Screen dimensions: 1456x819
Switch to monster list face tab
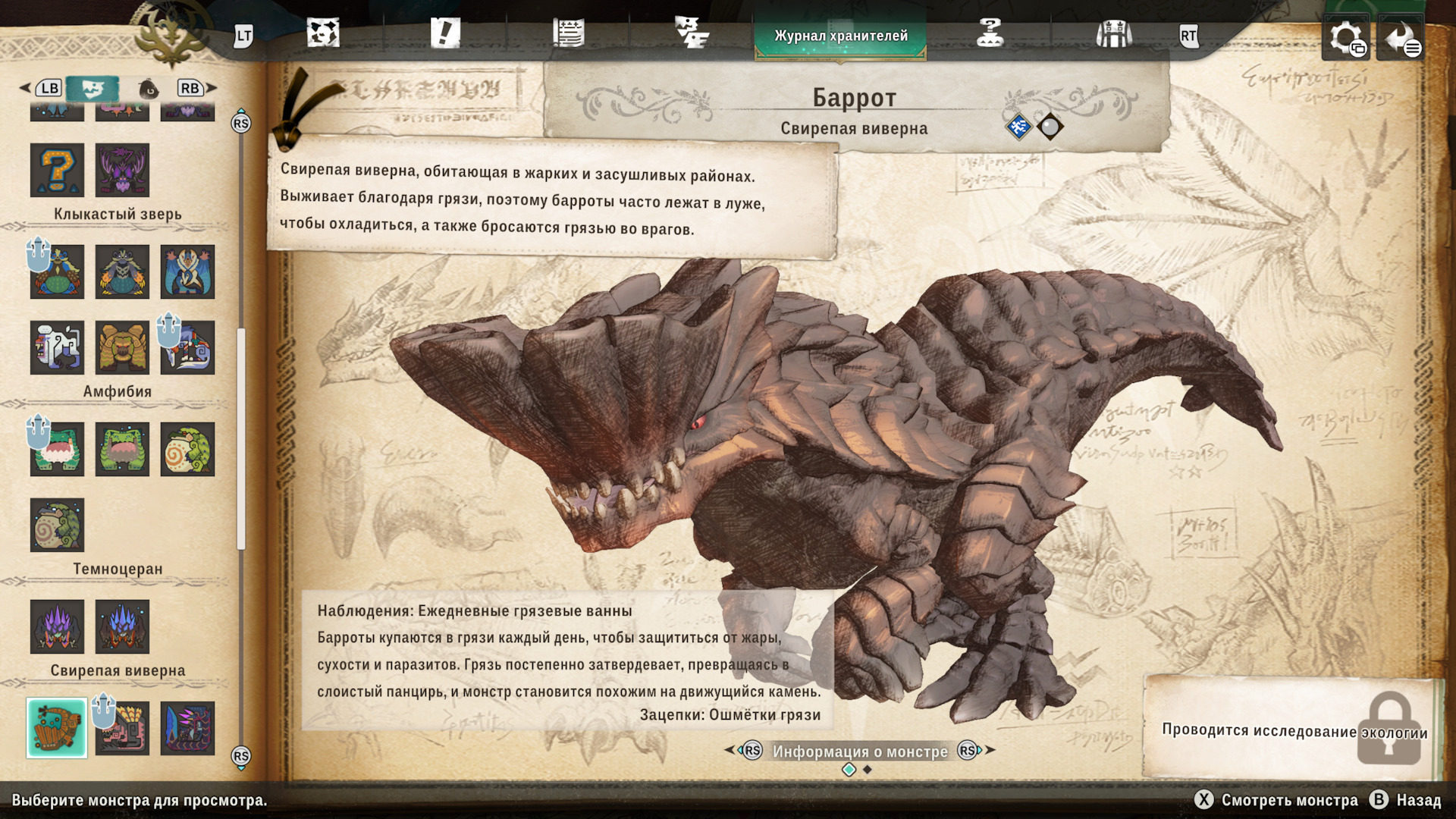(x=92, y=89)
